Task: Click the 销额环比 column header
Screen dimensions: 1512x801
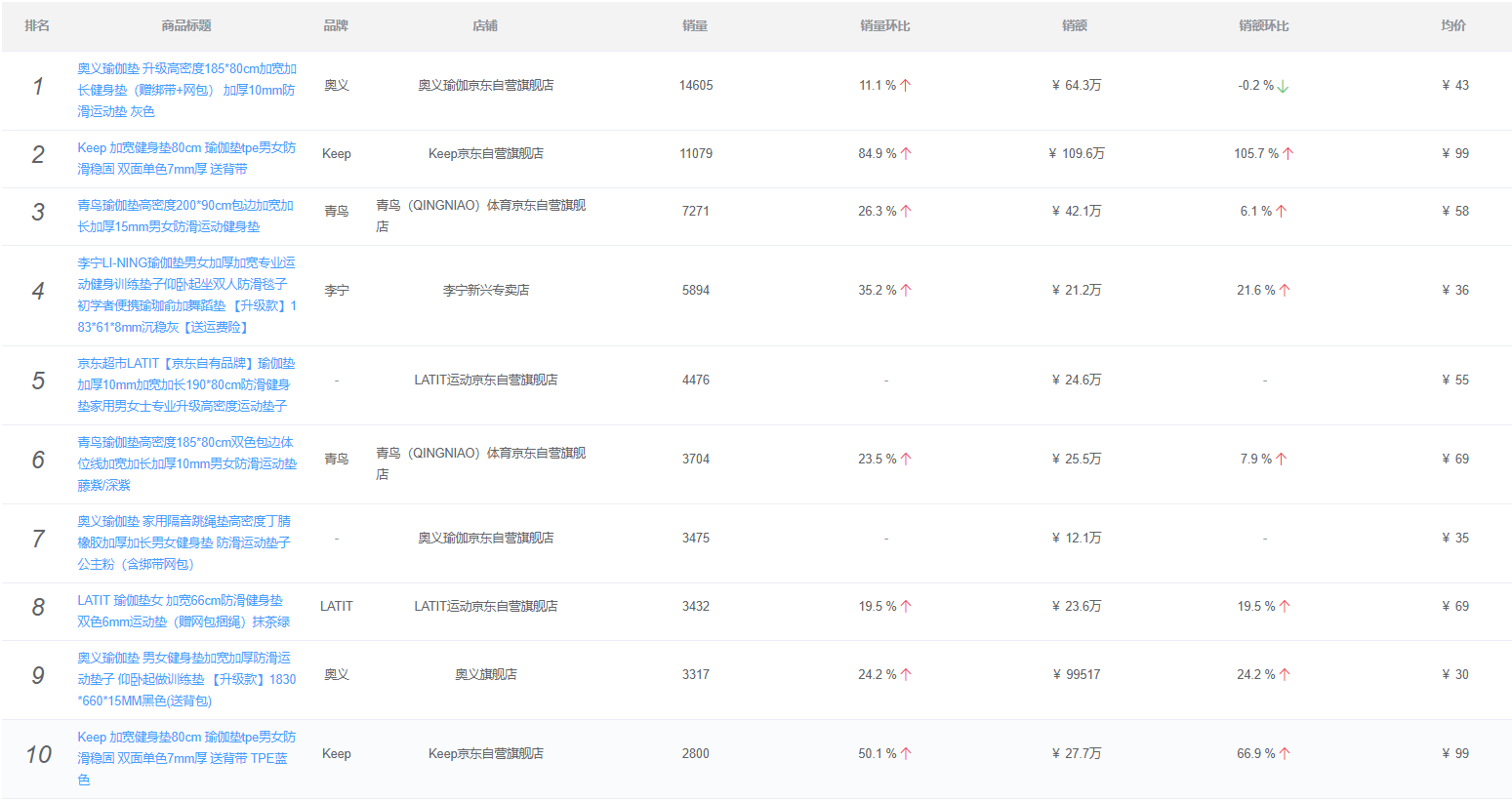Action: coord(1264,25)
